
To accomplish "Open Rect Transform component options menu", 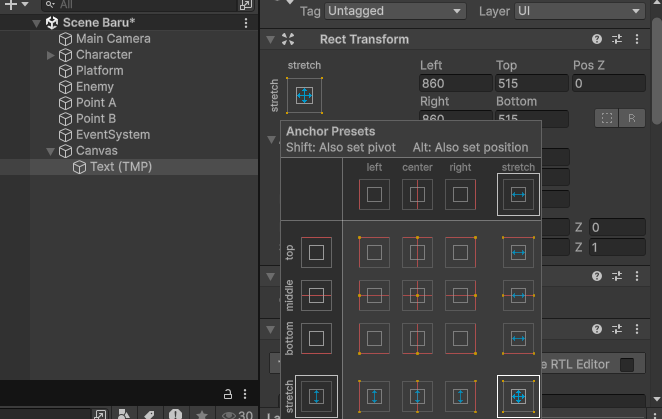I will [637, 39].
